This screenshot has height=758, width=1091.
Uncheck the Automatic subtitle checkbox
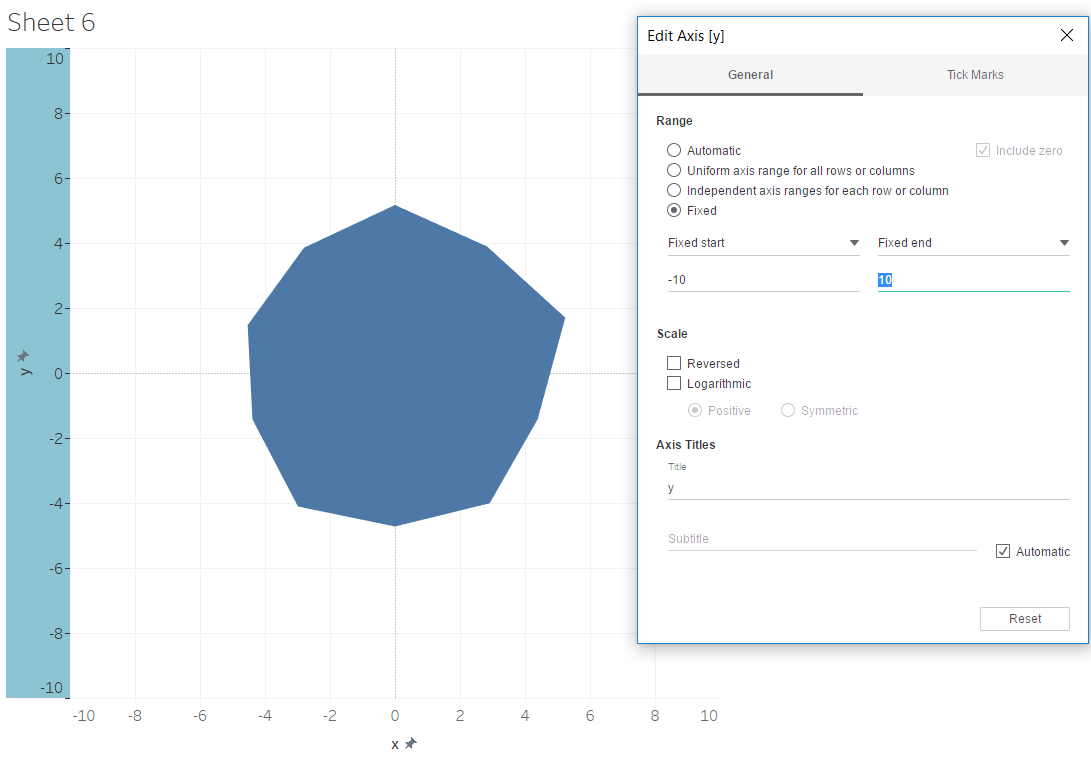pyautogui.click(x=1003, y=552)
